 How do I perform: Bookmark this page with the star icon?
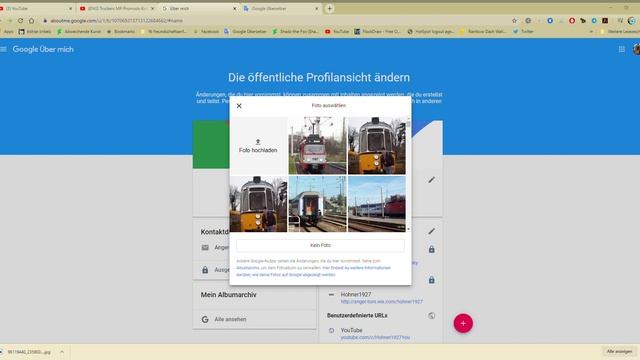(x=514, y=20)
